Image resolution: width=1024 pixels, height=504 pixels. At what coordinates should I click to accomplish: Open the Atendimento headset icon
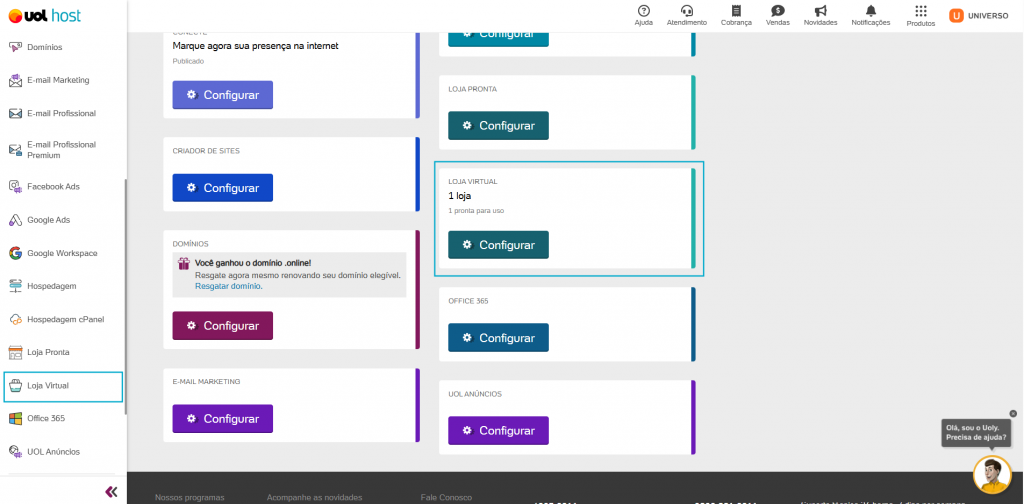coord(686,10)
